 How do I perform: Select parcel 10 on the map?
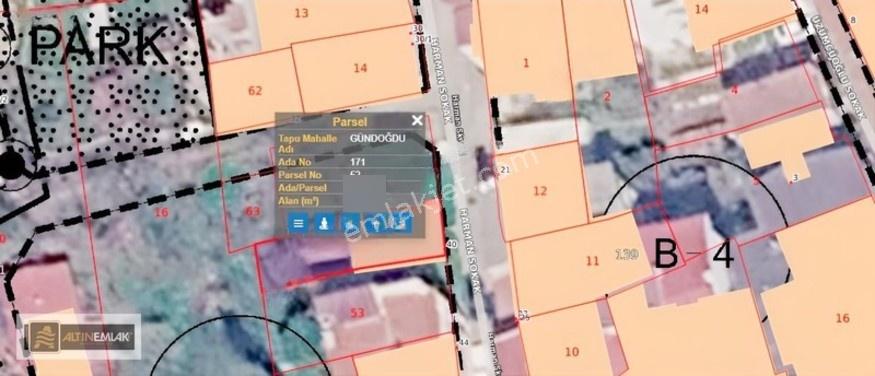(571, 352)
